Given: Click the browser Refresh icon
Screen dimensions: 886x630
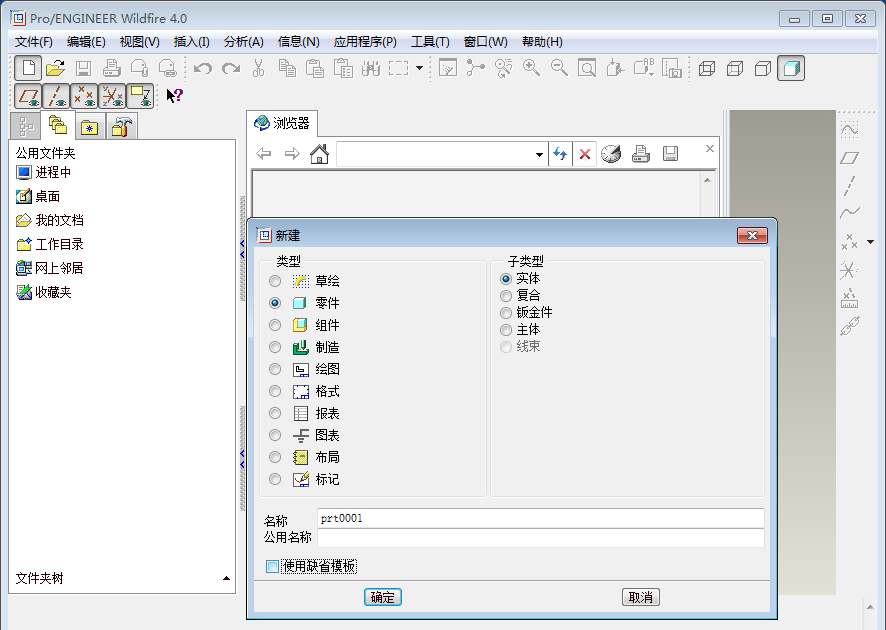Looking at the screenshot, I should (560, 154).
